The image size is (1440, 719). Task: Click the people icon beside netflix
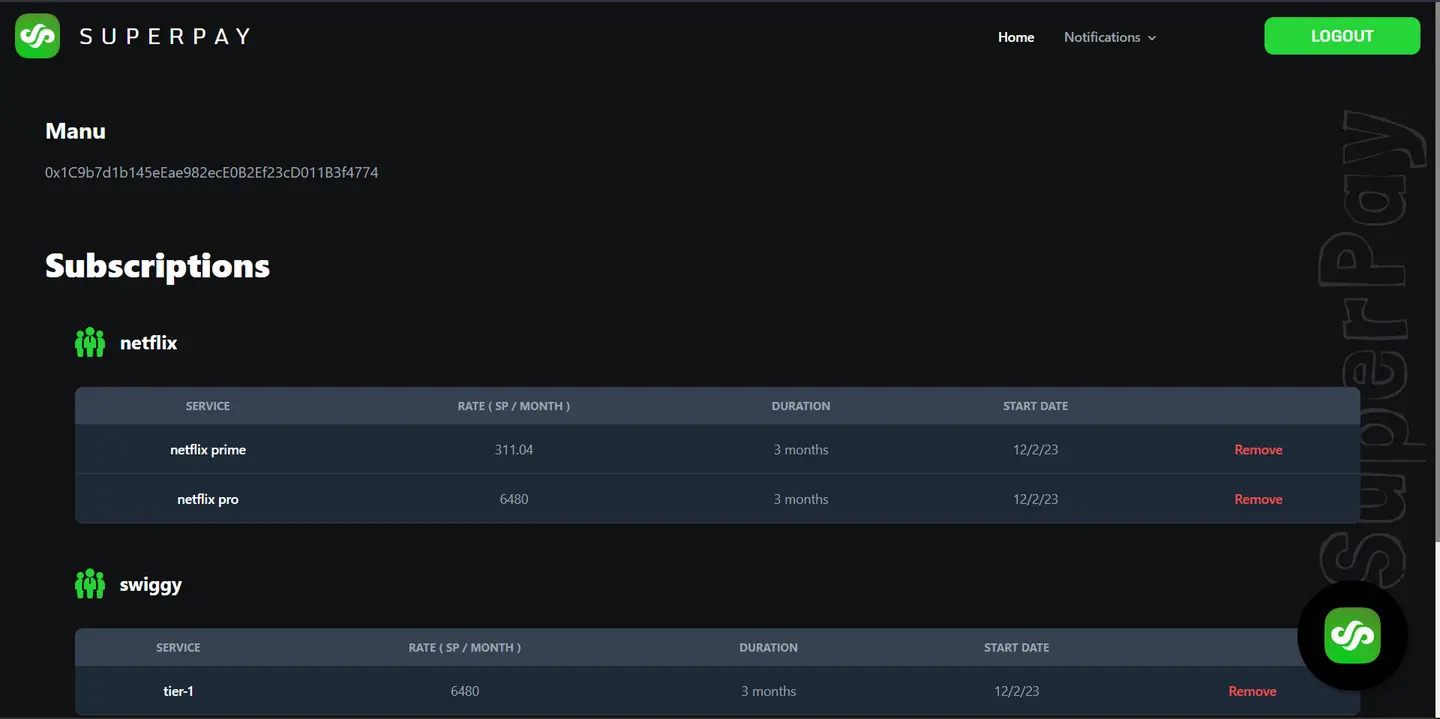pos(90,343)
